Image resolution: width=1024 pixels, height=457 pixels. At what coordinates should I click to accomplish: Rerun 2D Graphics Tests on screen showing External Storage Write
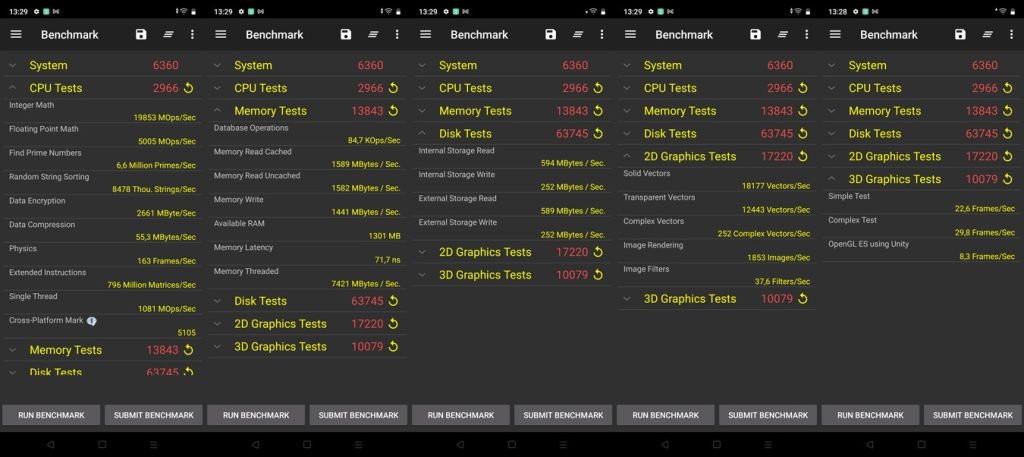point(598,252)
